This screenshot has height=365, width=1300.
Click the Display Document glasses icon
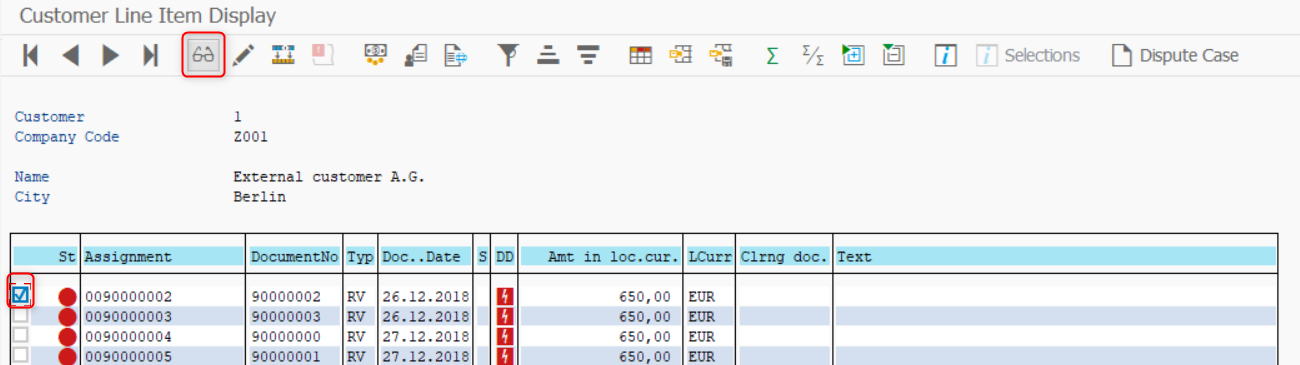[203, 55]
